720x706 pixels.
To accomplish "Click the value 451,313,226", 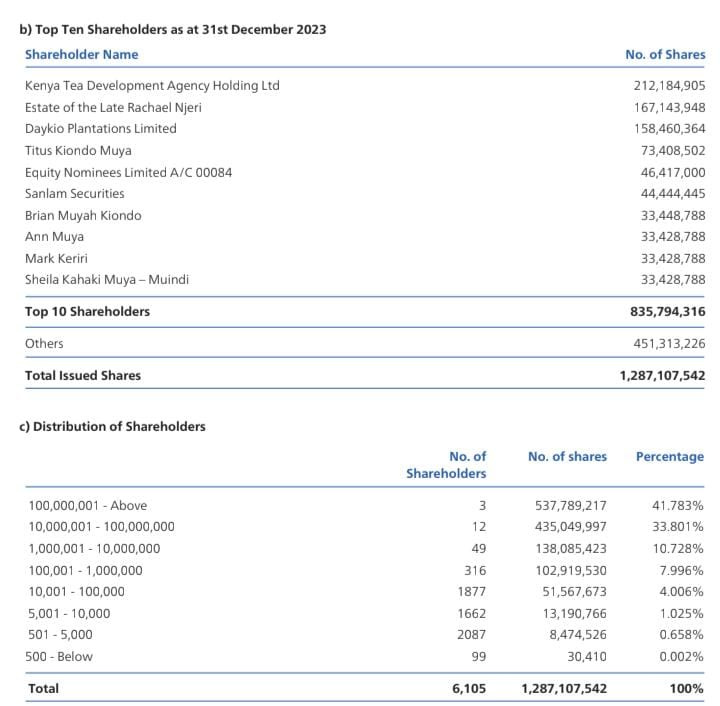I will (669, 344).
